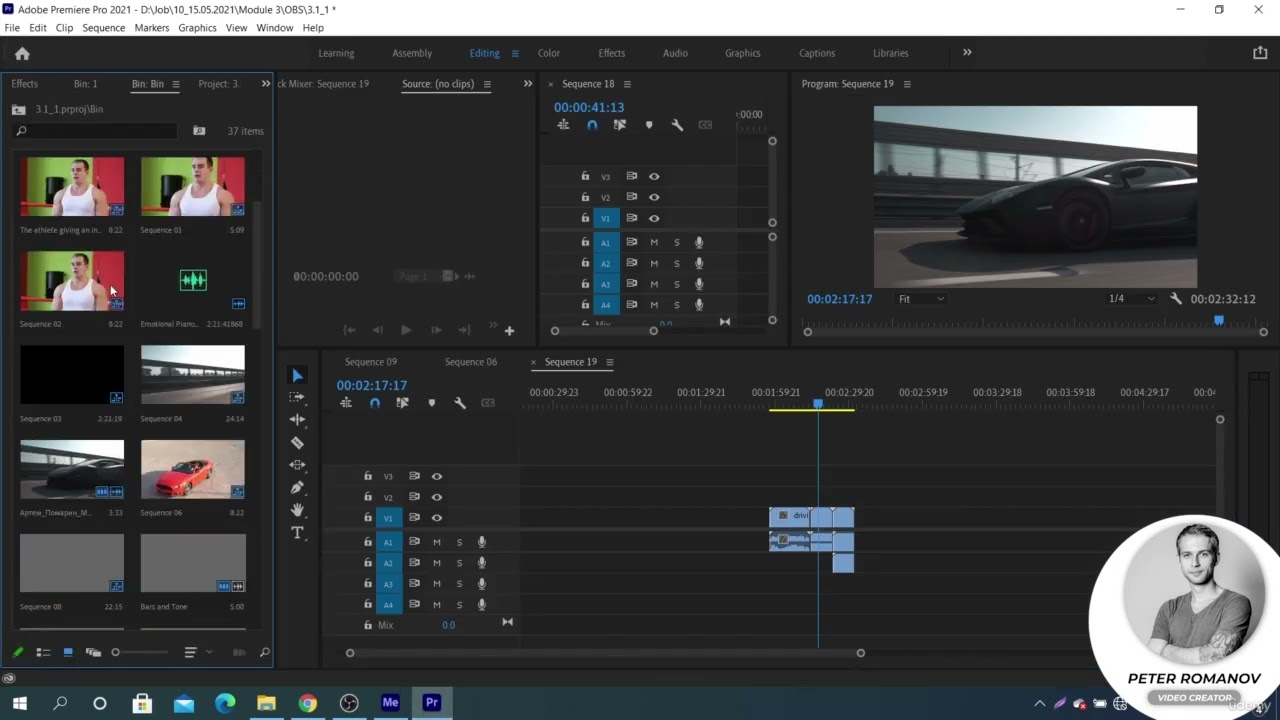This screenshot has height=720, width=1280.
Task: Click the new bin folder icon
Action: (199, 131)
